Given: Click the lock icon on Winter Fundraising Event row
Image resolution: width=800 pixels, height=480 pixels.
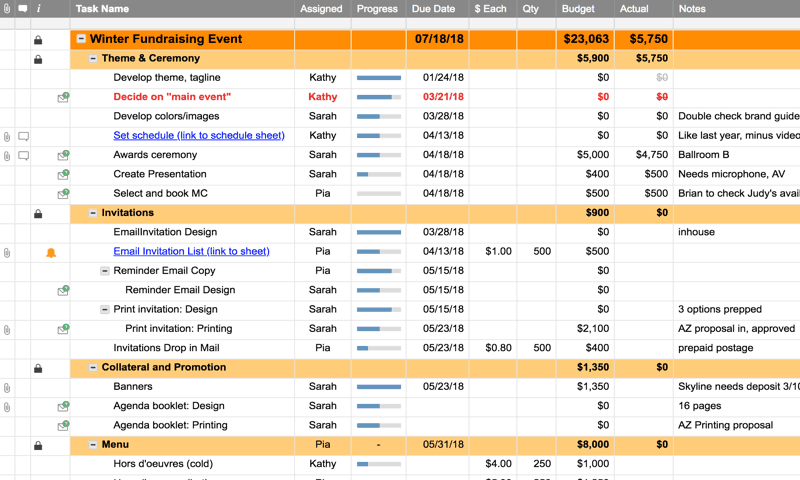Looking at the screenshot, I should point(38,40).
